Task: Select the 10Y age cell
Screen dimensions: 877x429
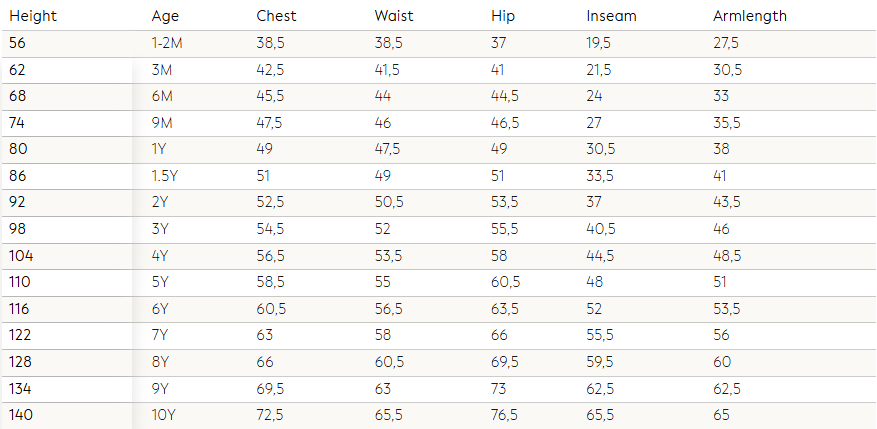Action: coord(164,414)
